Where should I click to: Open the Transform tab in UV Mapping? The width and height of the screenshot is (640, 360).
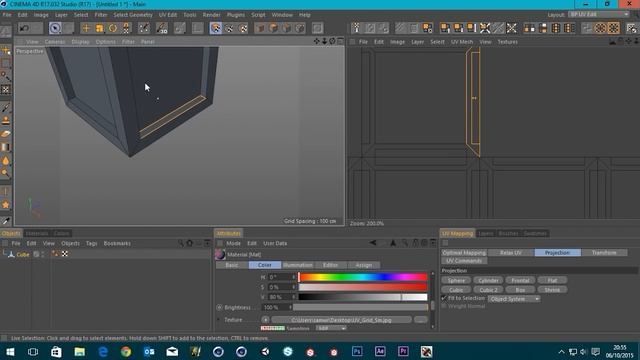coord(604,253)
